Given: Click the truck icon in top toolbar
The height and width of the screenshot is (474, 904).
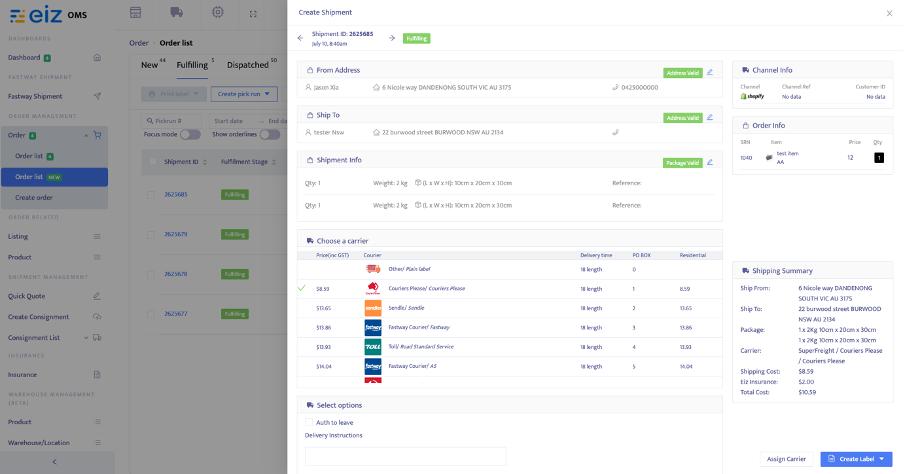Looking at the screenshot, I should [176, 12].
